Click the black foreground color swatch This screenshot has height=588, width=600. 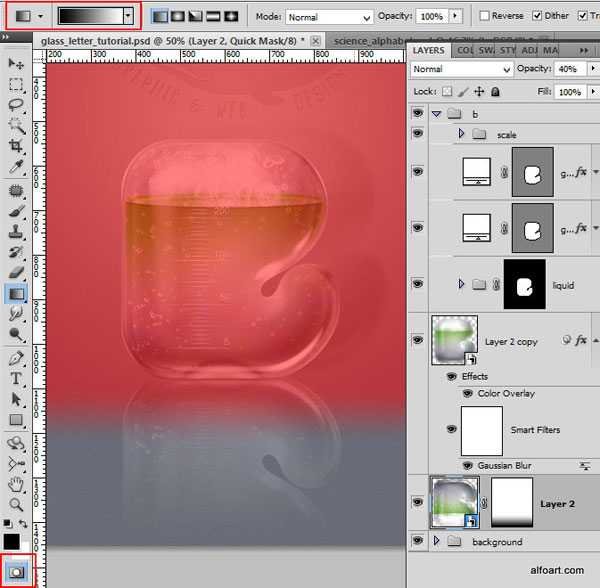[11, 542]
